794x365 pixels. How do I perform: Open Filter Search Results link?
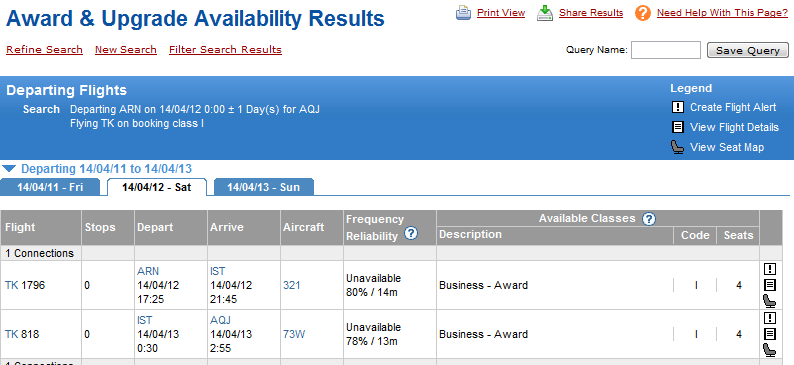coord(225,50)
